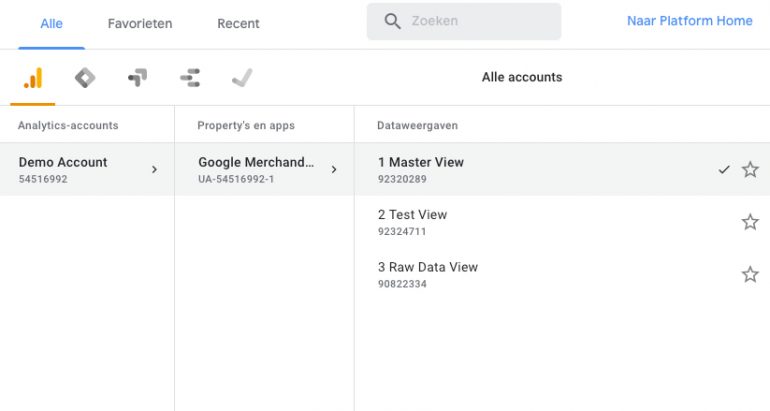Screen dimensions: 770x411
Task: Expand the Google Merchandise property chevron
Action: tap(334, 169)
